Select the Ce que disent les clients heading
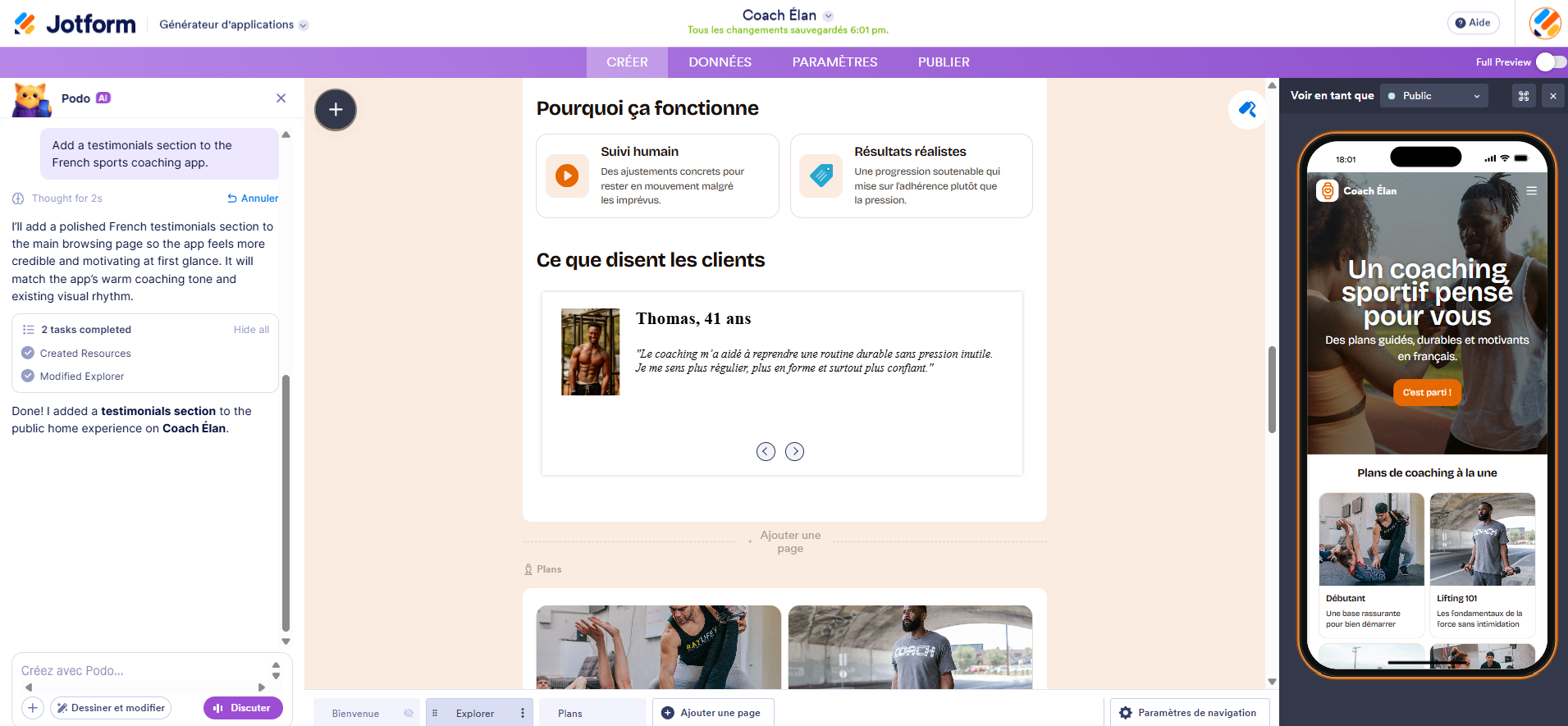The height and width of the screenshot is (726, 1568). (650, 260)
